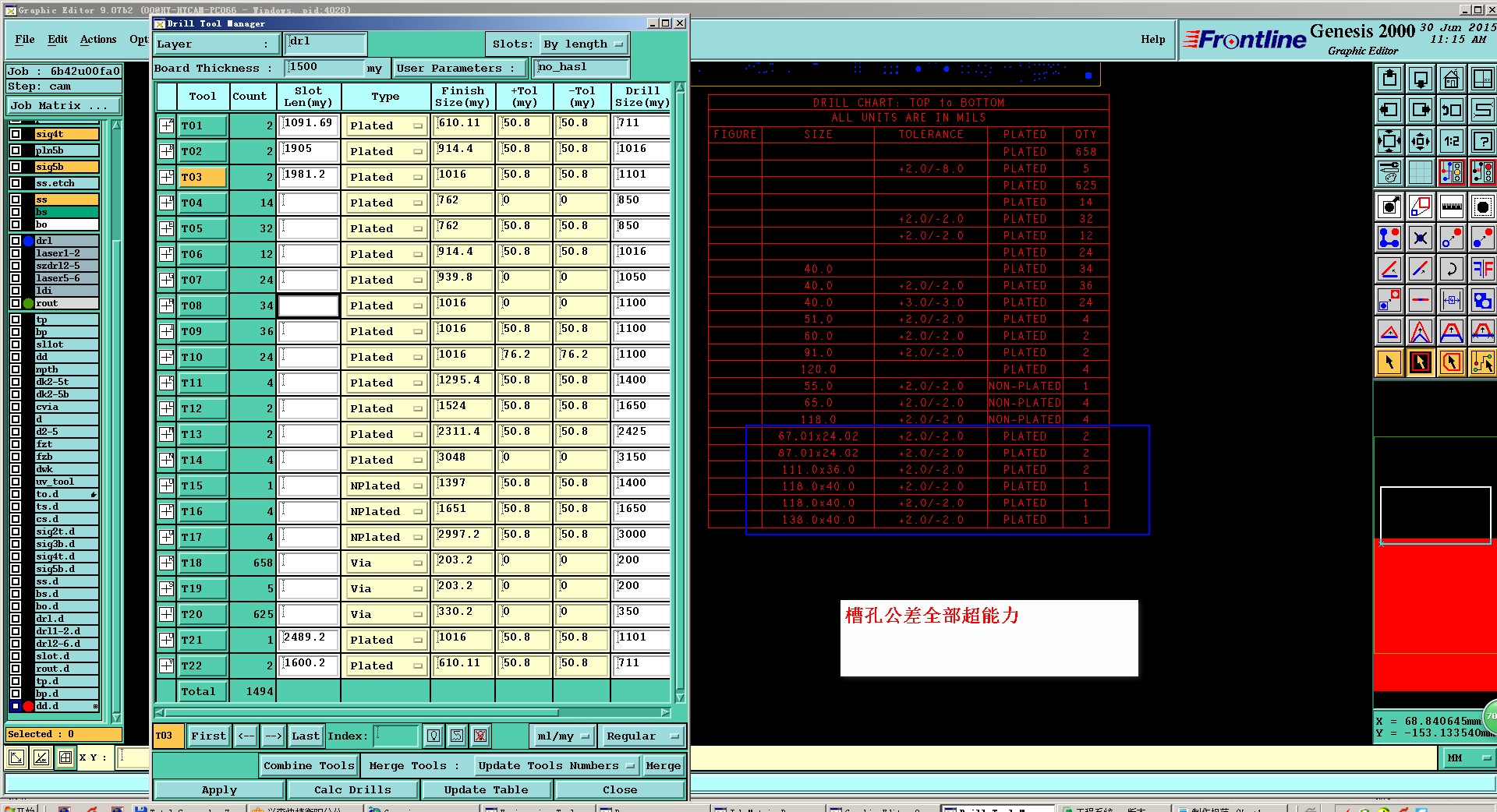1497x812 pixels.
Task: Click the red X delete icon near Index
Action: pyautogui.click(x=480, y=736)
